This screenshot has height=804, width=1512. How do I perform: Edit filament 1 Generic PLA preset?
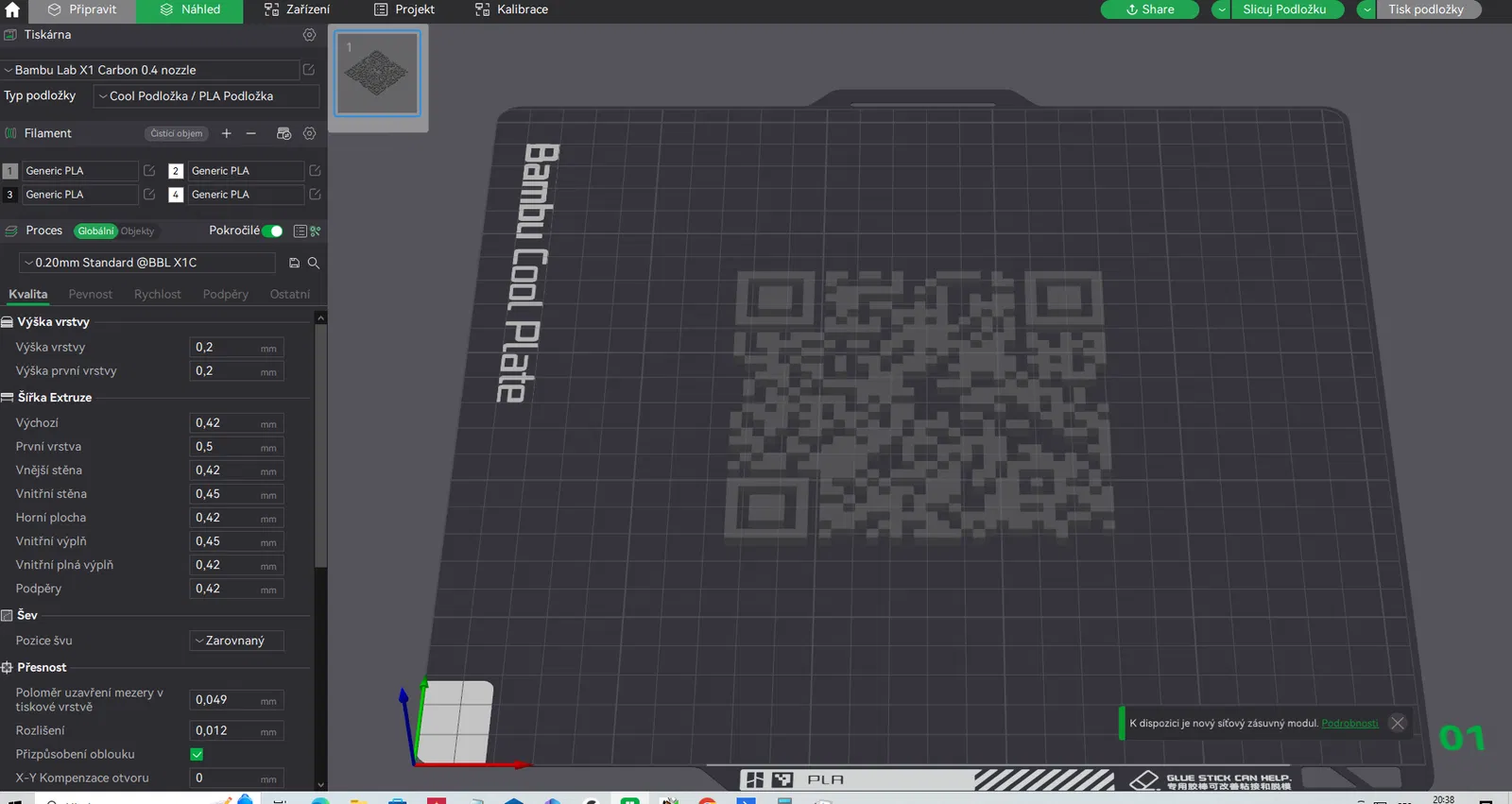click(149, 171)
